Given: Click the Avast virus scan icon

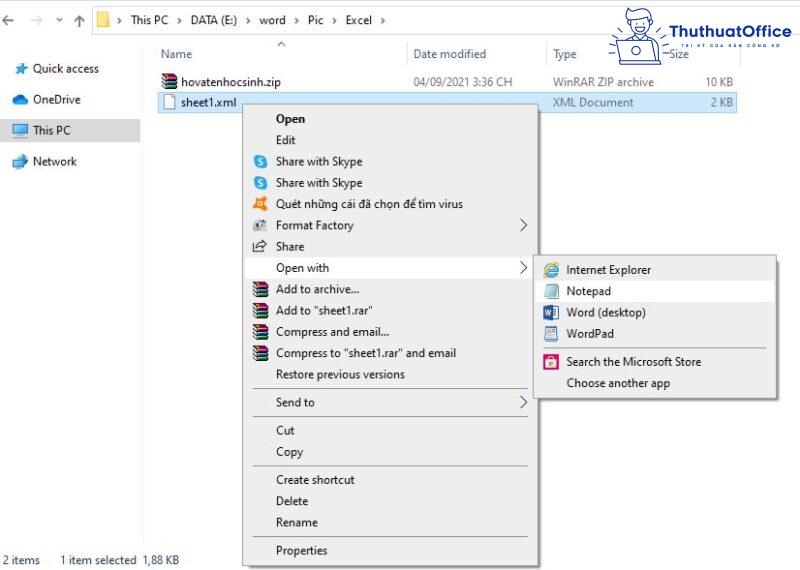Looking at the screenshot, I should [260, 204].
